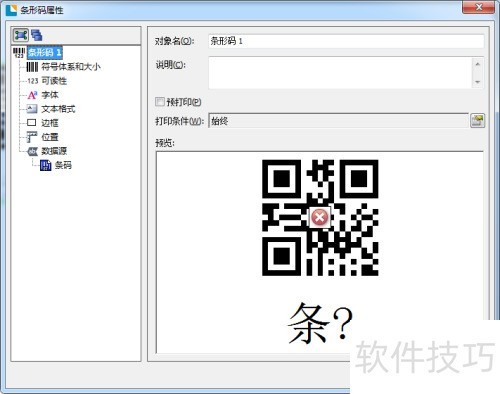
Task: Click the font A icon beside 字体
Action: 32,95
